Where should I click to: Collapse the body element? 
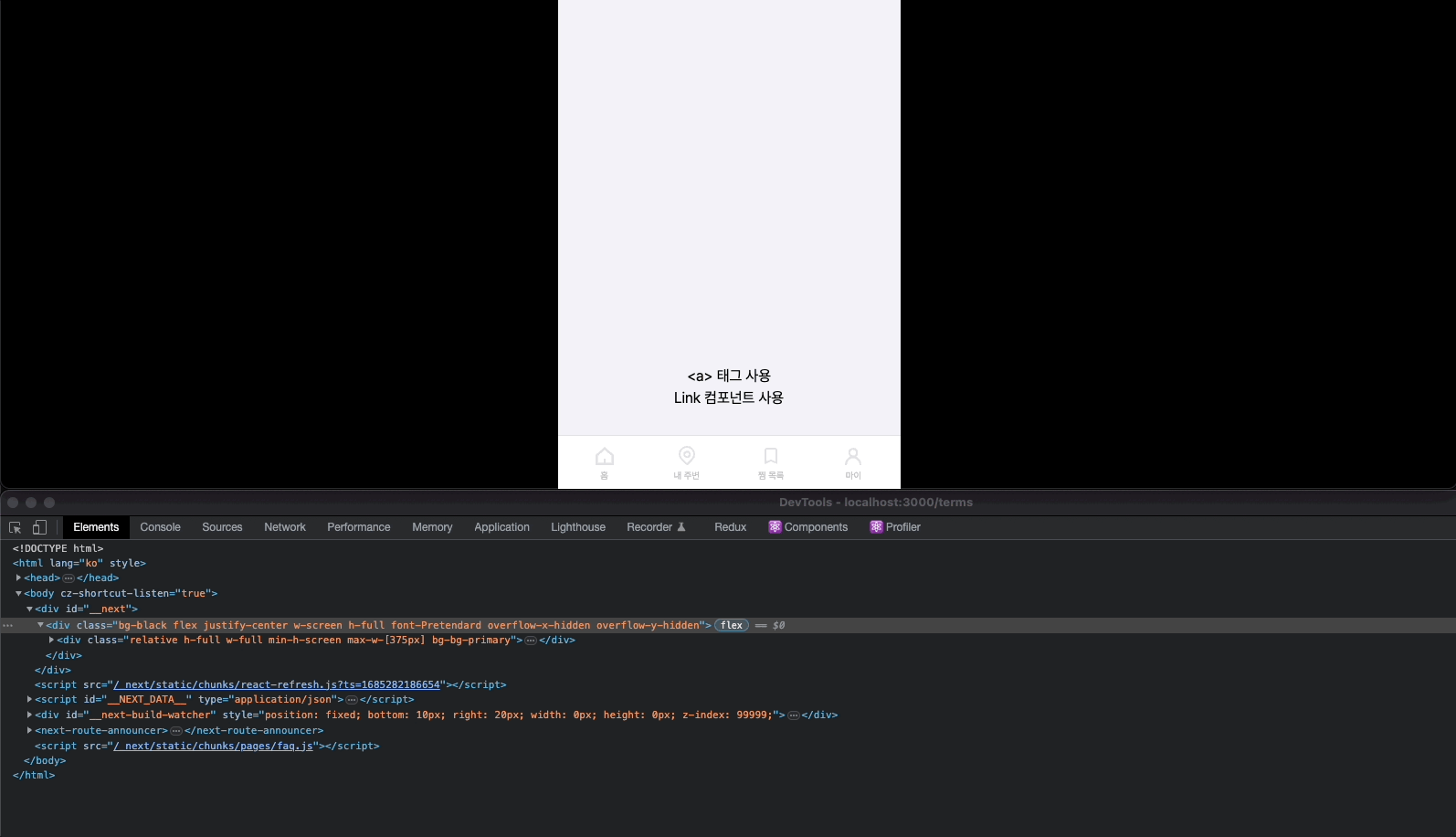point(18,593)
